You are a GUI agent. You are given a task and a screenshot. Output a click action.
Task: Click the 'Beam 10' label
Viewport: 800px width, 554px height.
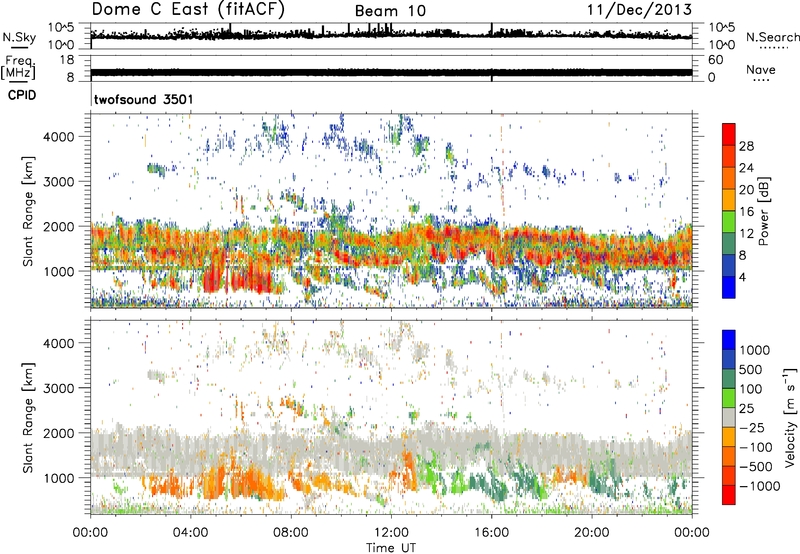point(390,11)
